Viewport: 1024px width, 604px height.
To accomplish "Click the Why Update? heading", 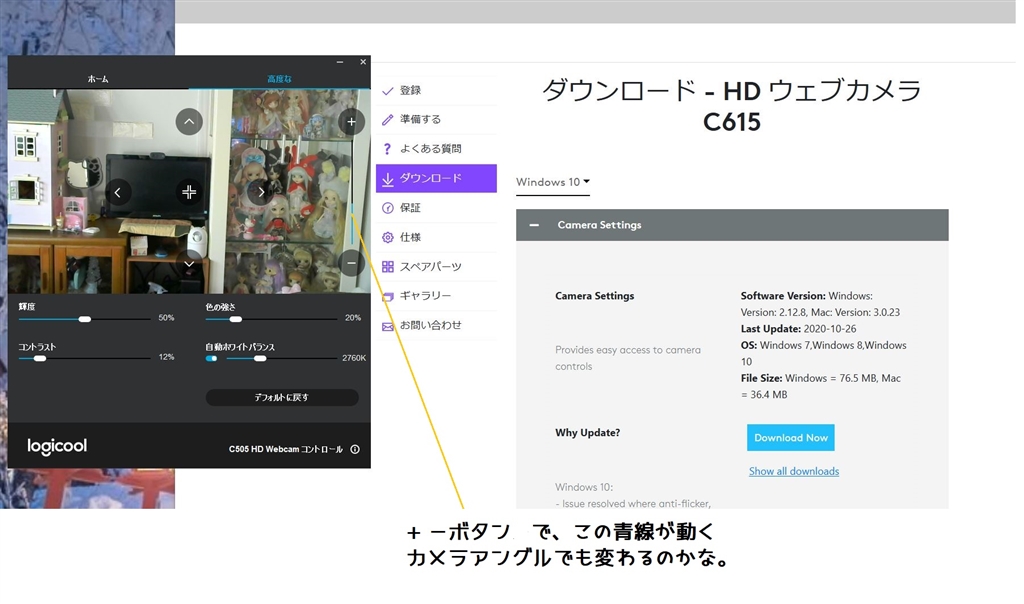I will (x=588, y=433).
